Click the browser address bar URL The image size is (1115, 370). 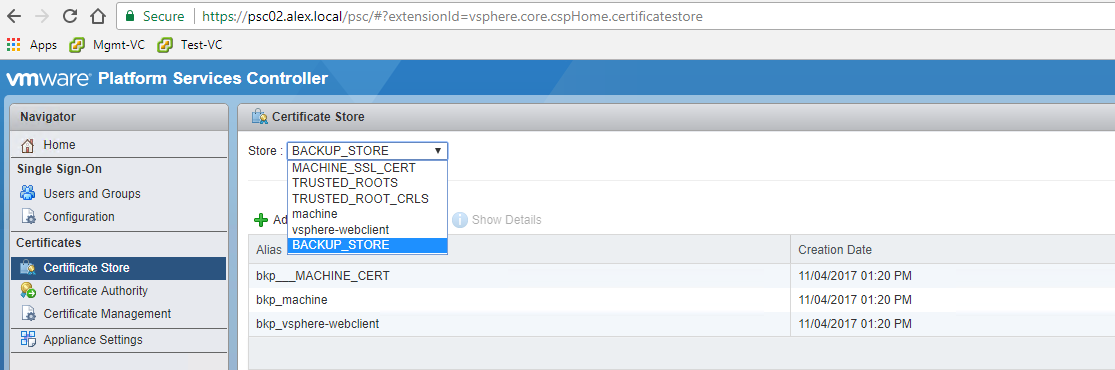[x=452, y=16]
